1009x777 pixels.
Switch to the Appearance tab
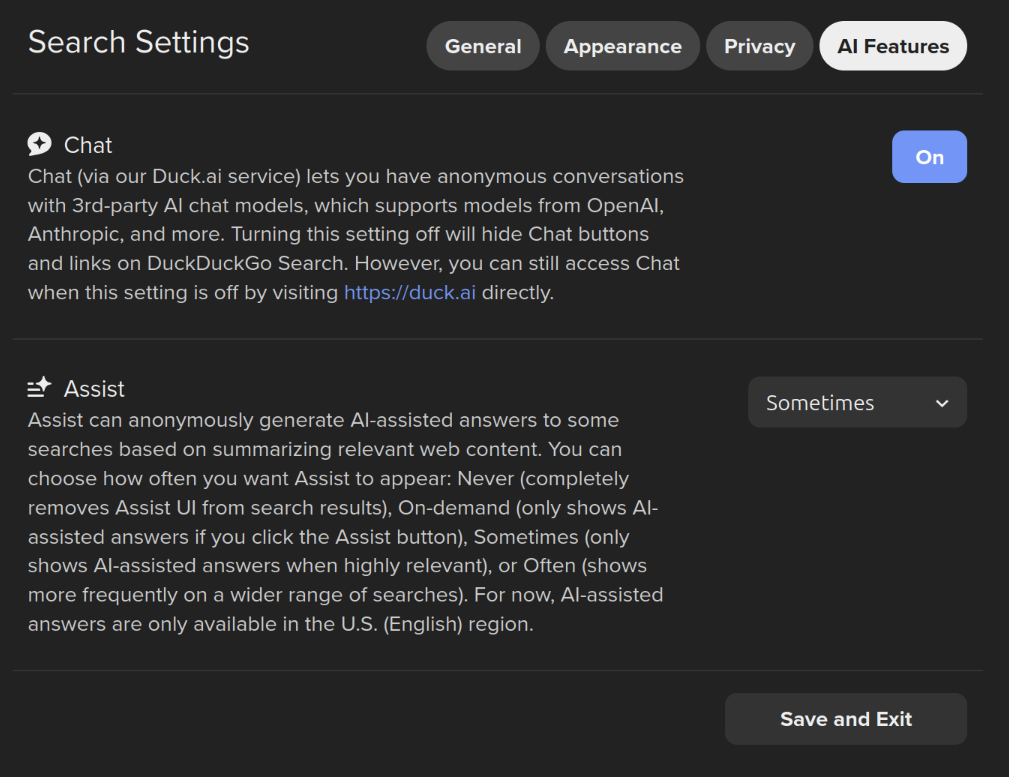tap(622, 46)
